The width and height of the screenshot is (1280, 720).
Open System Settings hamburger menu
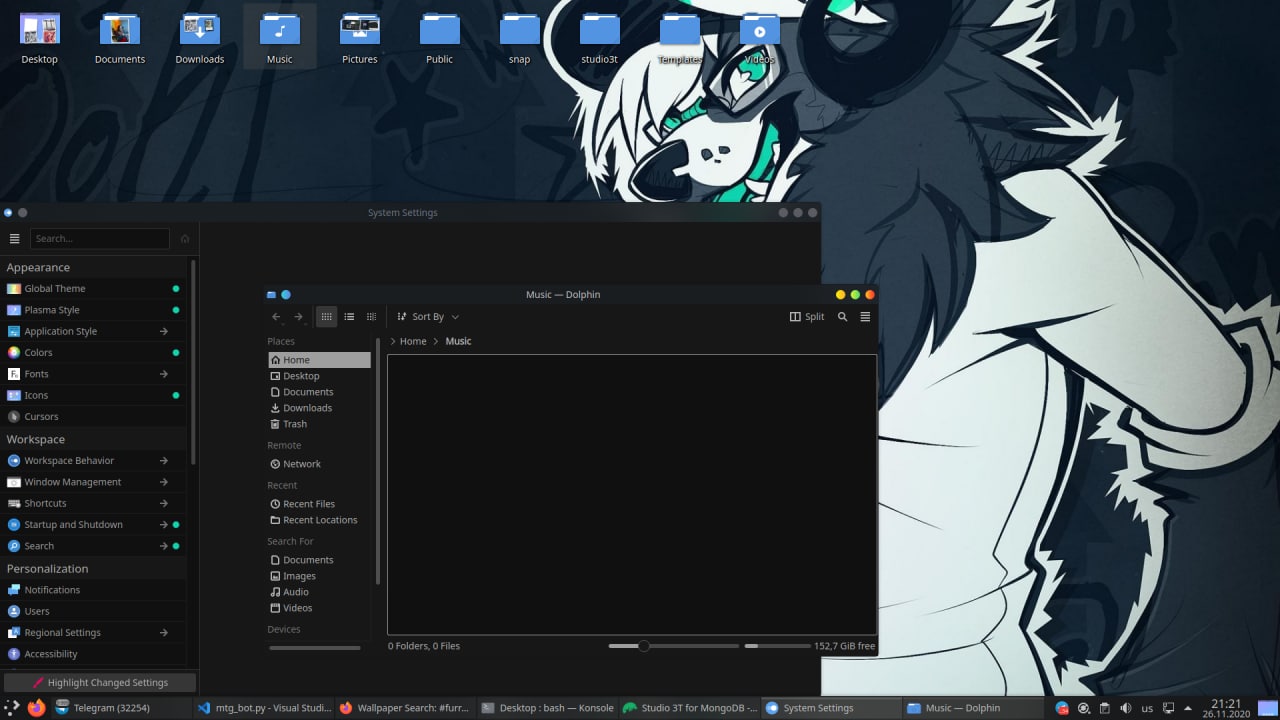(14, 239)
